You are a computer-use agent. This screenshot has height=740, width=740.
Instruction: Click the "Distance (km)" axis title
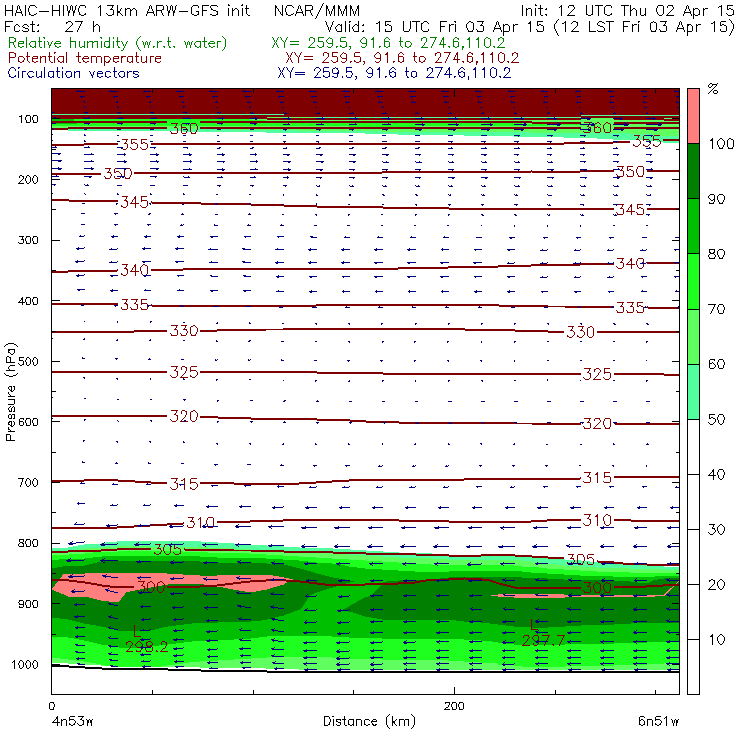click(369, 721)
